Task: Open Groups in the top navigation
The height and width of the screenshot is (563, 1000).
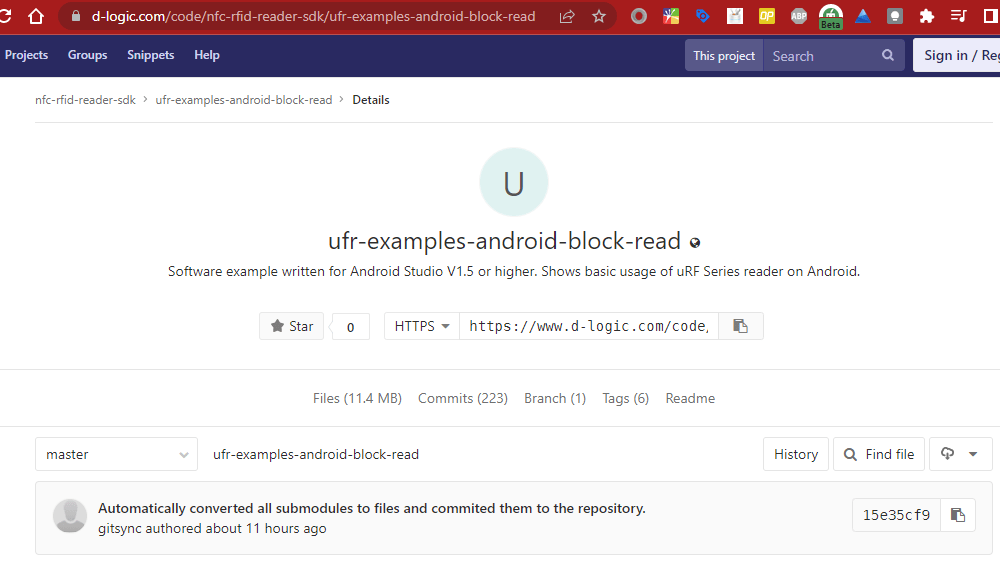Action: pyautogui.click(x=87, y=55)
